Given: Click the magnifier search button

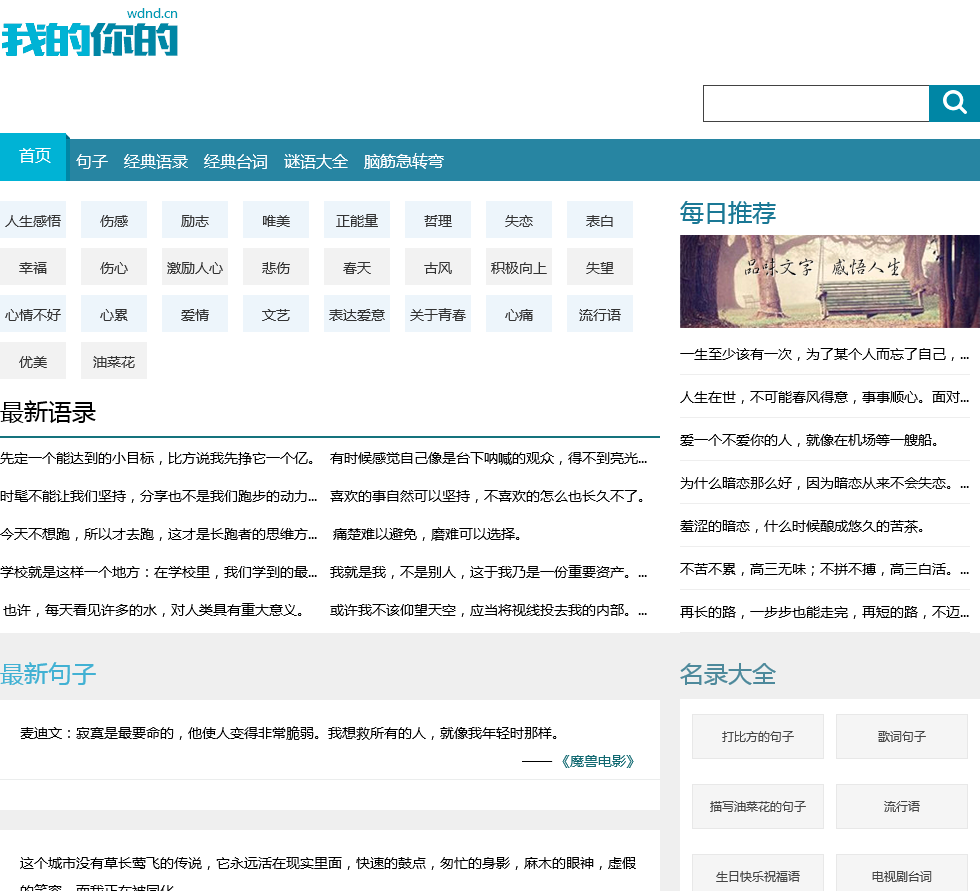Looking at the screenshot, I should click(x=954, y=103).
